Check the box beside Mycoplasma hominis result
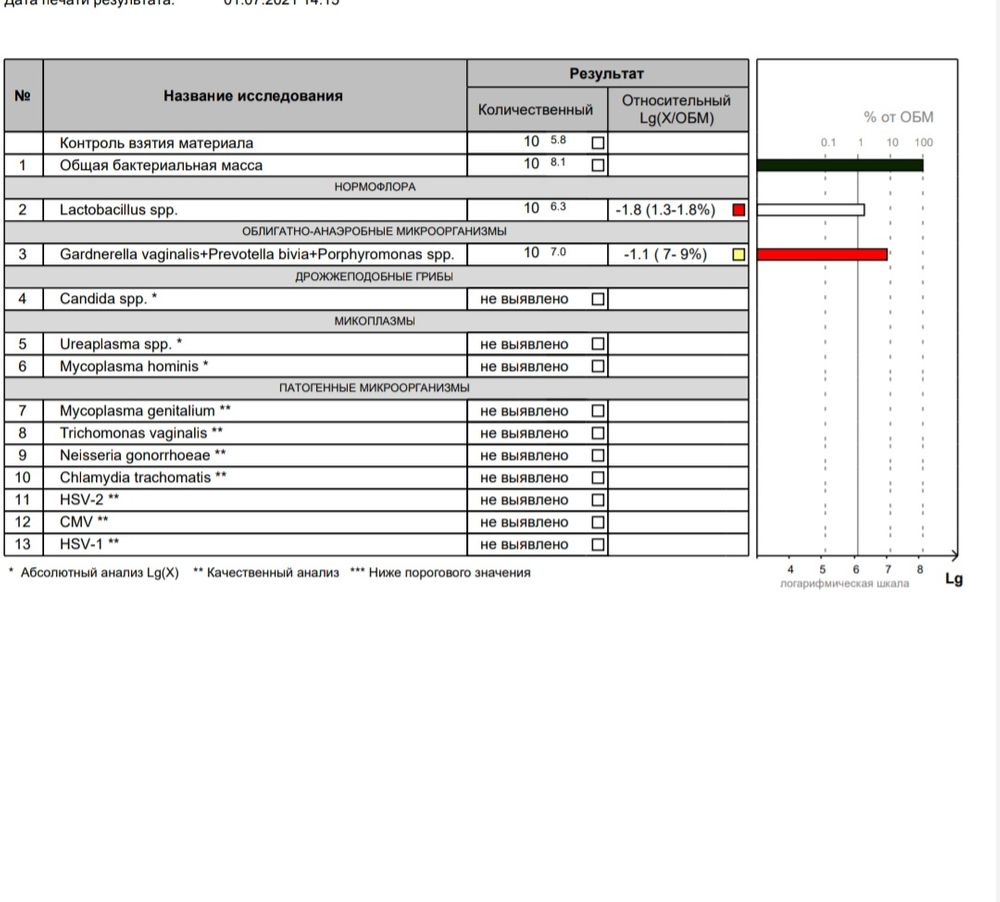This screenshot has height=902, width=1000. point(598,366)
